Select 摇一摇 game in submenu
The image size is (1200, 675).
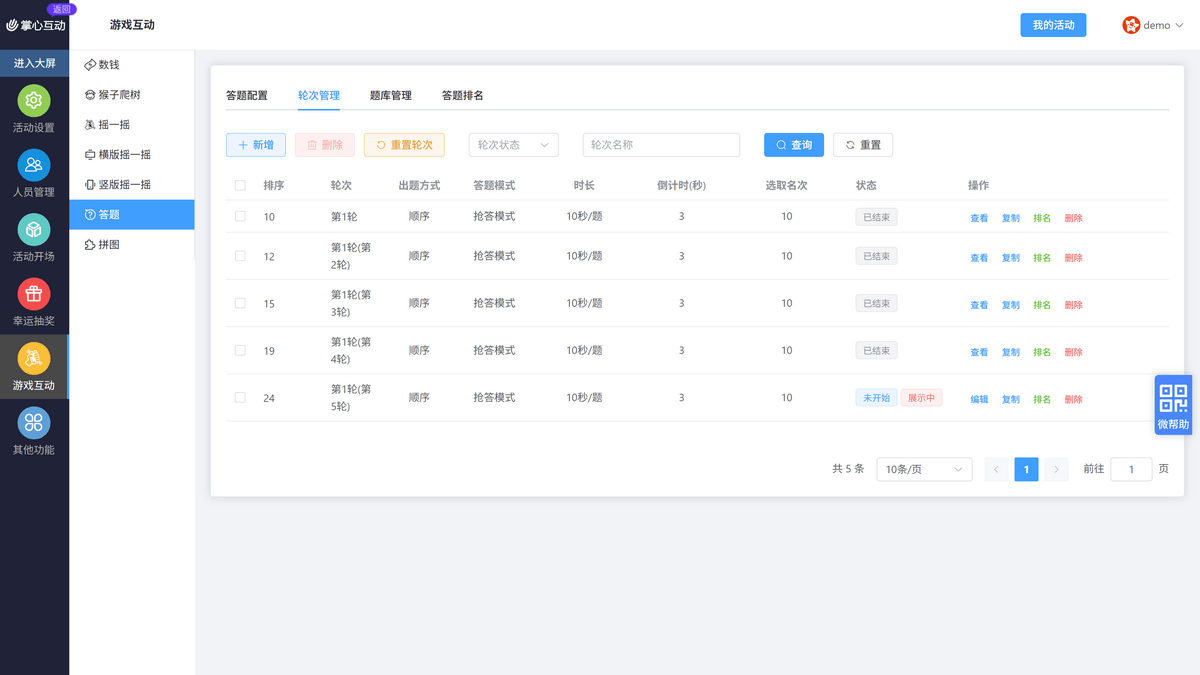(132, 124)
